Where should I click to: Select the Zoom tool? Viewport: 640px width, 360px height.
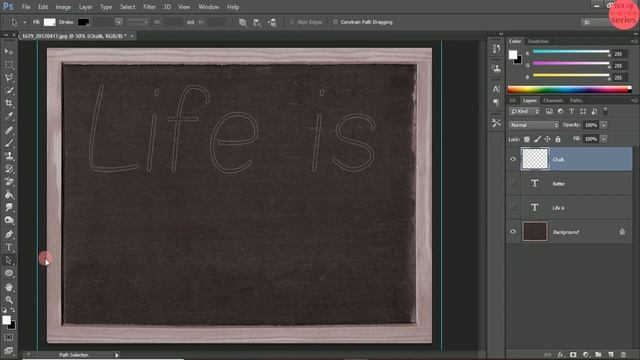pos(9,300)
